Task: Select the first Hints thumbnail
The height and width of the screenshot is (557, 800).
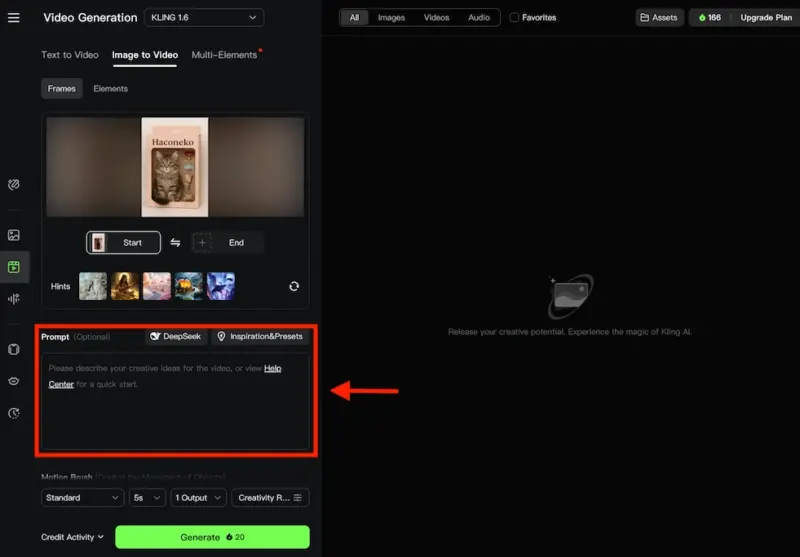Action: pos(93,286)
